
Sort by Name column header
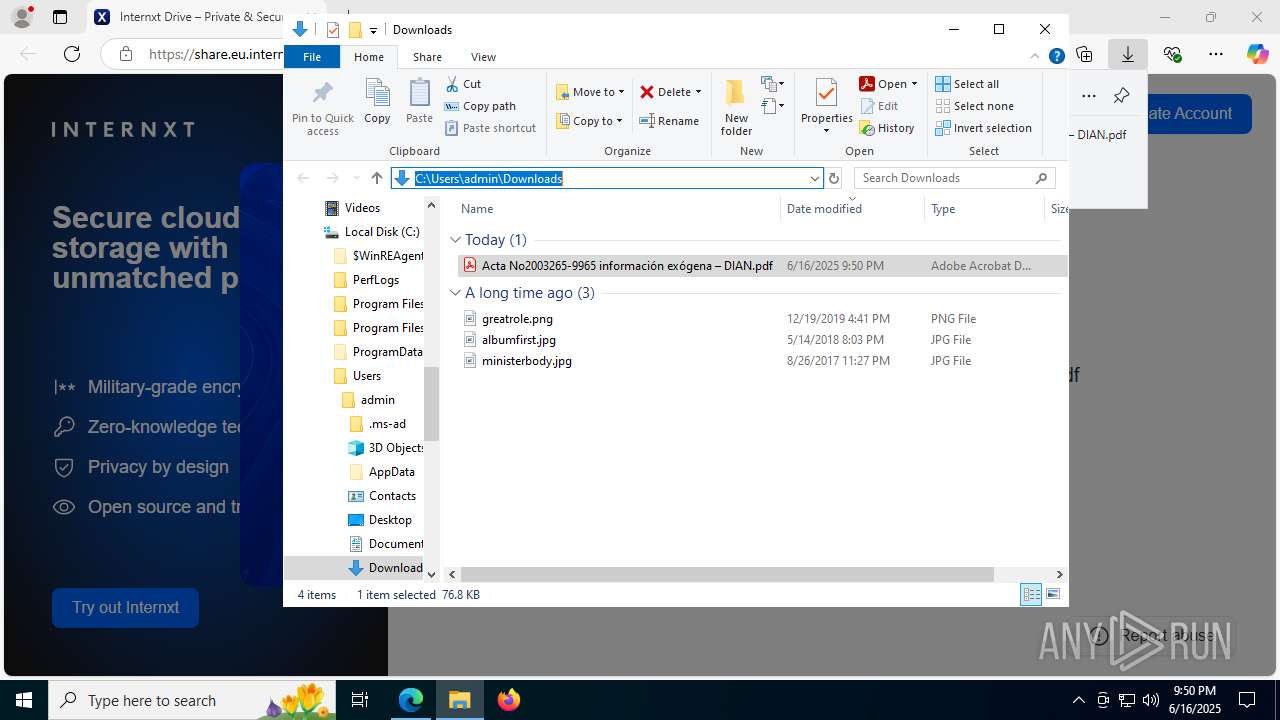[x=477, y=209]
